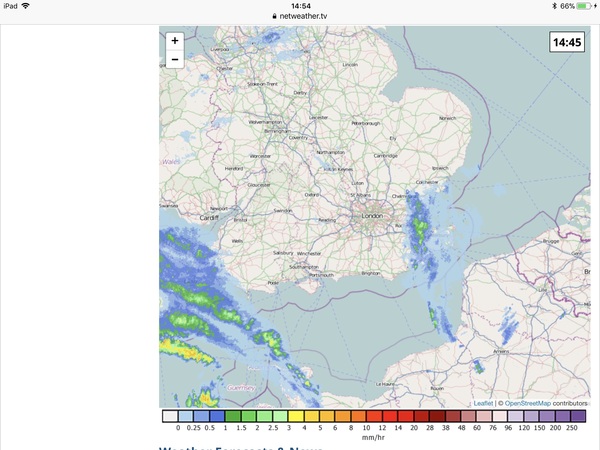Click the Cardiff label on the map
This screenshot has height=450, width=600.
tap(208, 217)
